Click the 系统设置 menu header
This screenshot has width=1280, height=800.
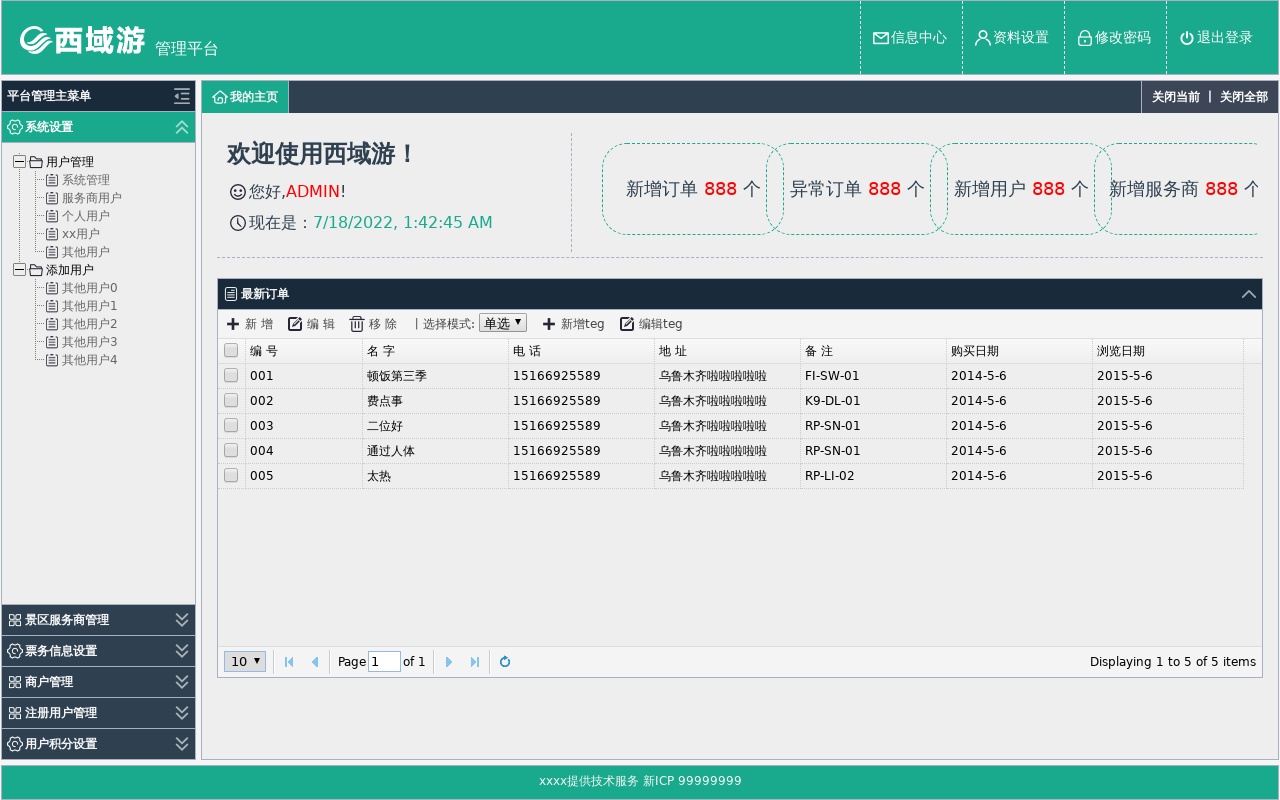click(98, 127)
